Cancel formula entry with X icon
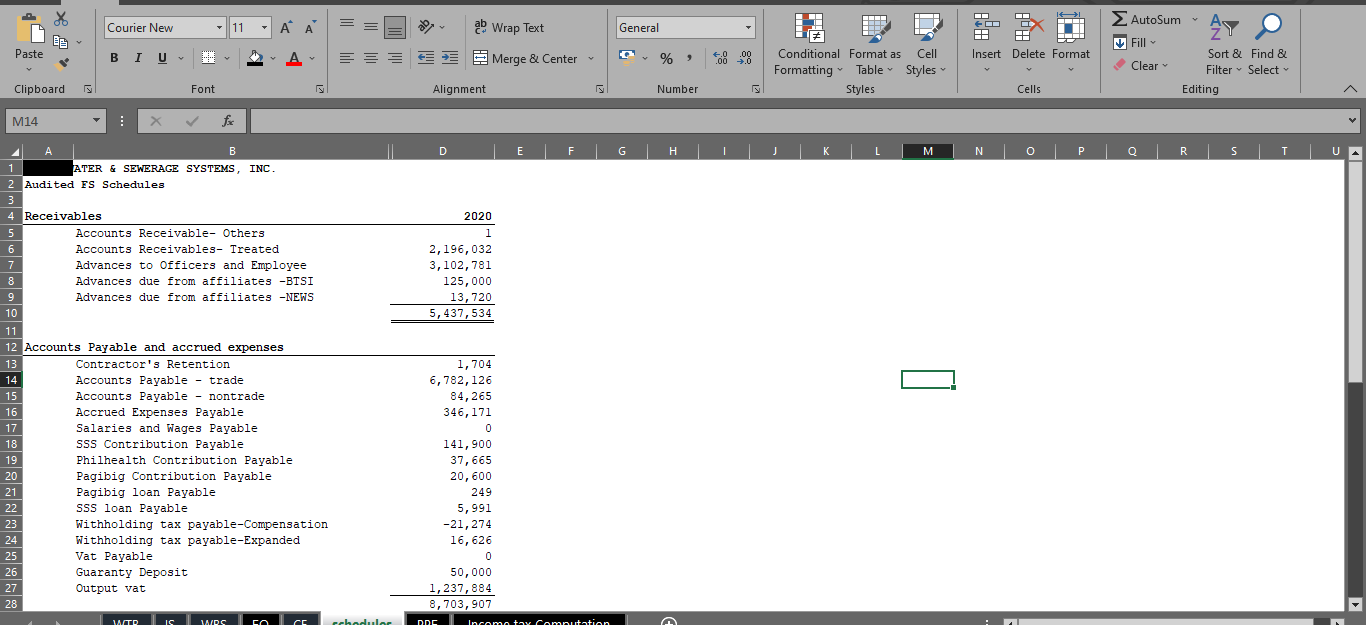This screenshot has height=625, width=1366. pos(157,122)
